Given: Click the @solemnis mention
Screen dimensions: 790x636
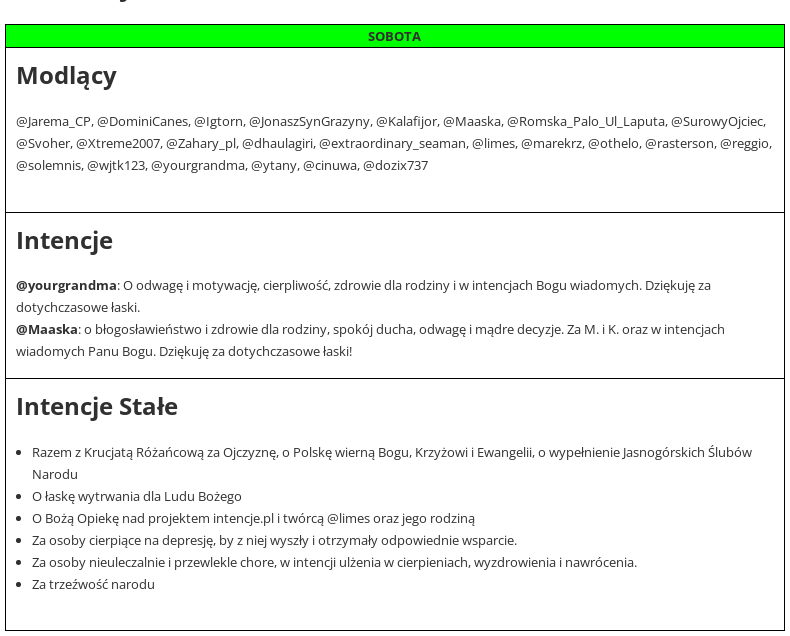Looking at the screenshot, I should point(48,165).
